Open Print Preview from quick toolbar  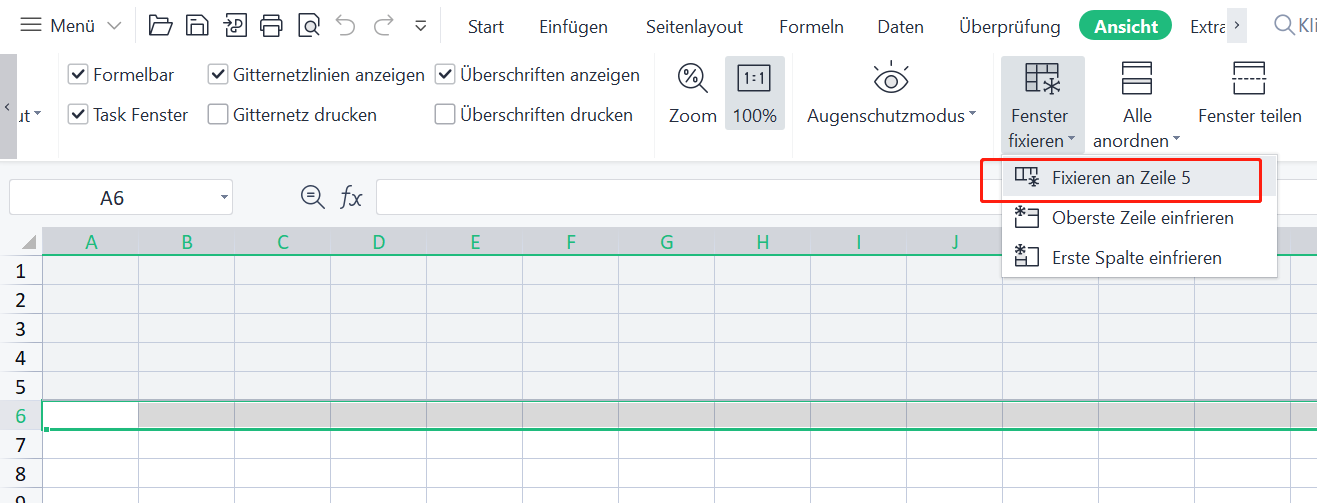pyautogui.click(x=308, y=26)
